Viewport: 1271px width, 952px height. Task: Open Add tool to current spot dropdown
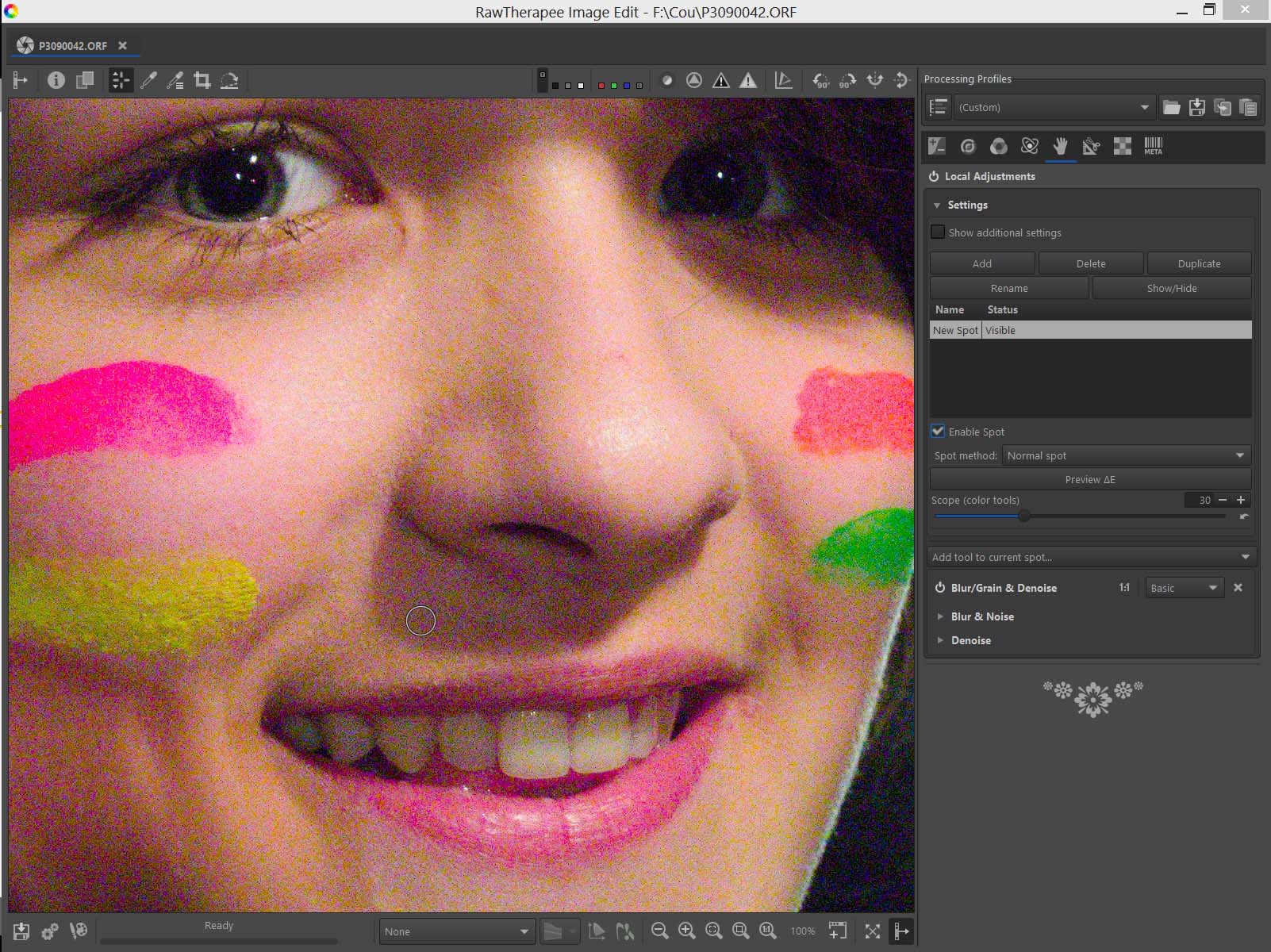click(x=1090, y=557)
